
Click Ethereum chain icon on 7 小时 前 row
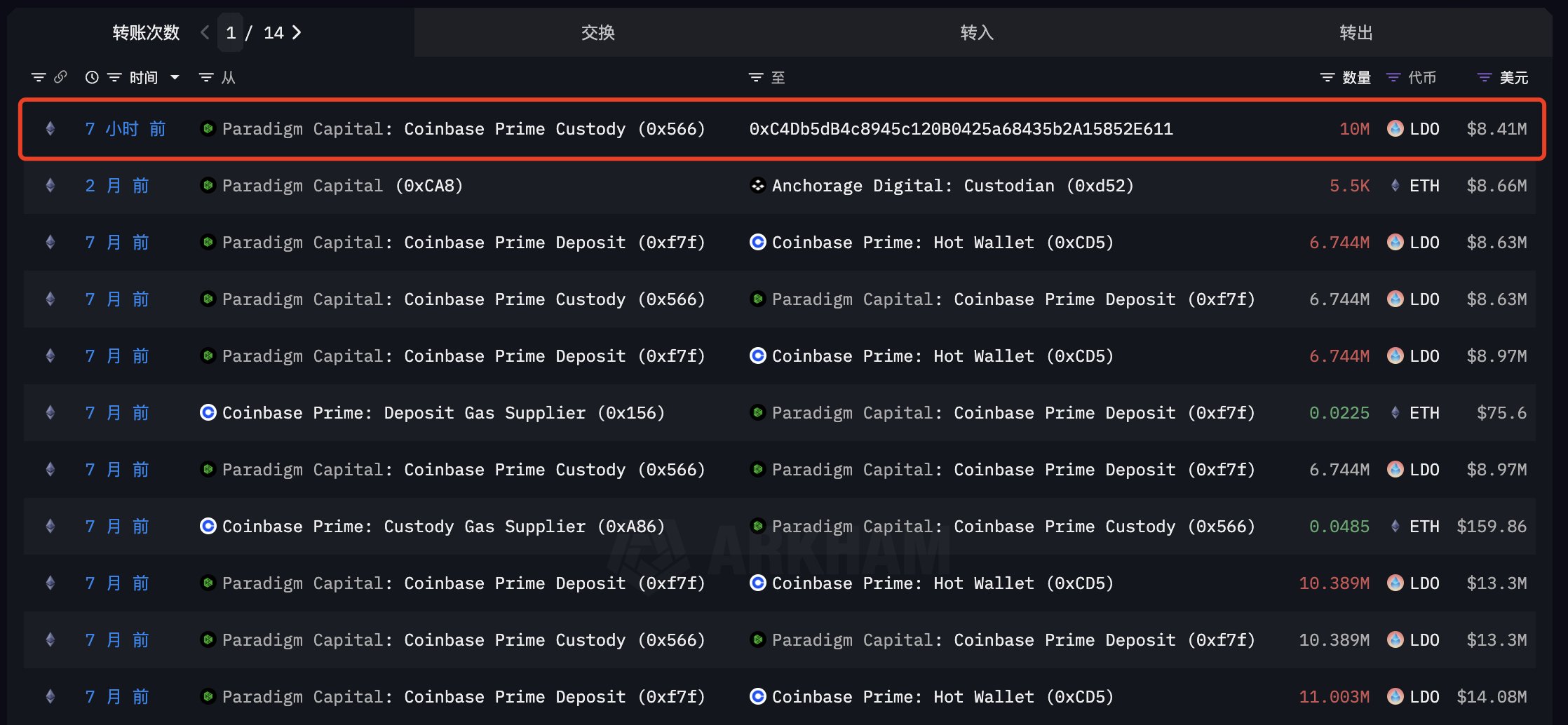50,128
